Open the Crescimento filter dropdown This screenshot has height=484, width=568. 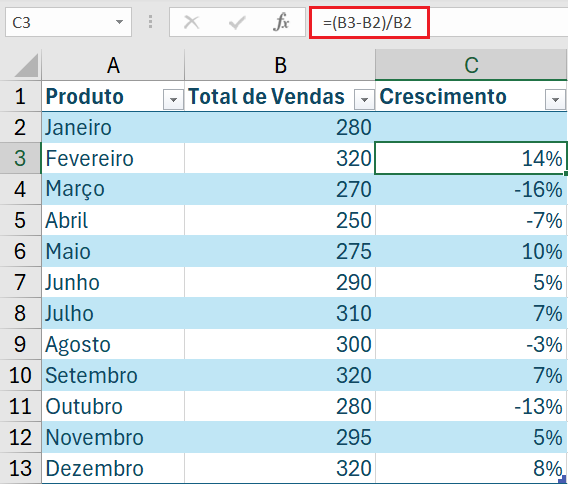pyautogui.click(x=555, y=99)
